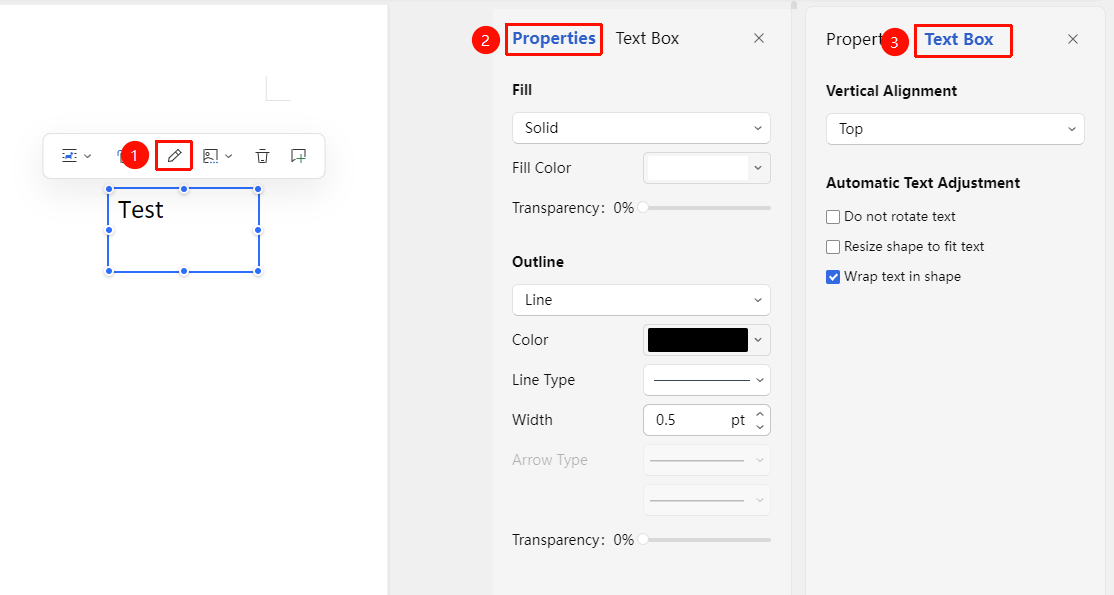
Task: Delete the text box with the trash icon
Action: point(263,156)
